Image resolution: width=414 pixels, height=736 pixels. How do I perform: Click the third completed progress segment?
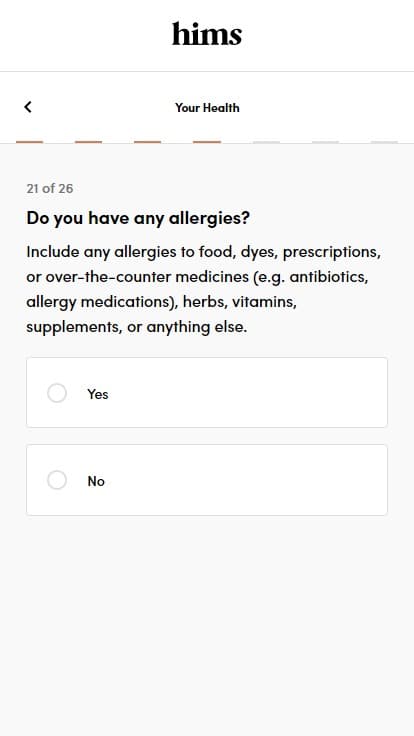148,142
